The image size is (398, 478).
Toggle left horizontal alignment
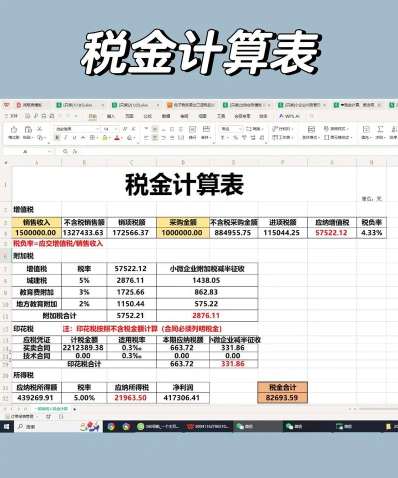[146, 138]
